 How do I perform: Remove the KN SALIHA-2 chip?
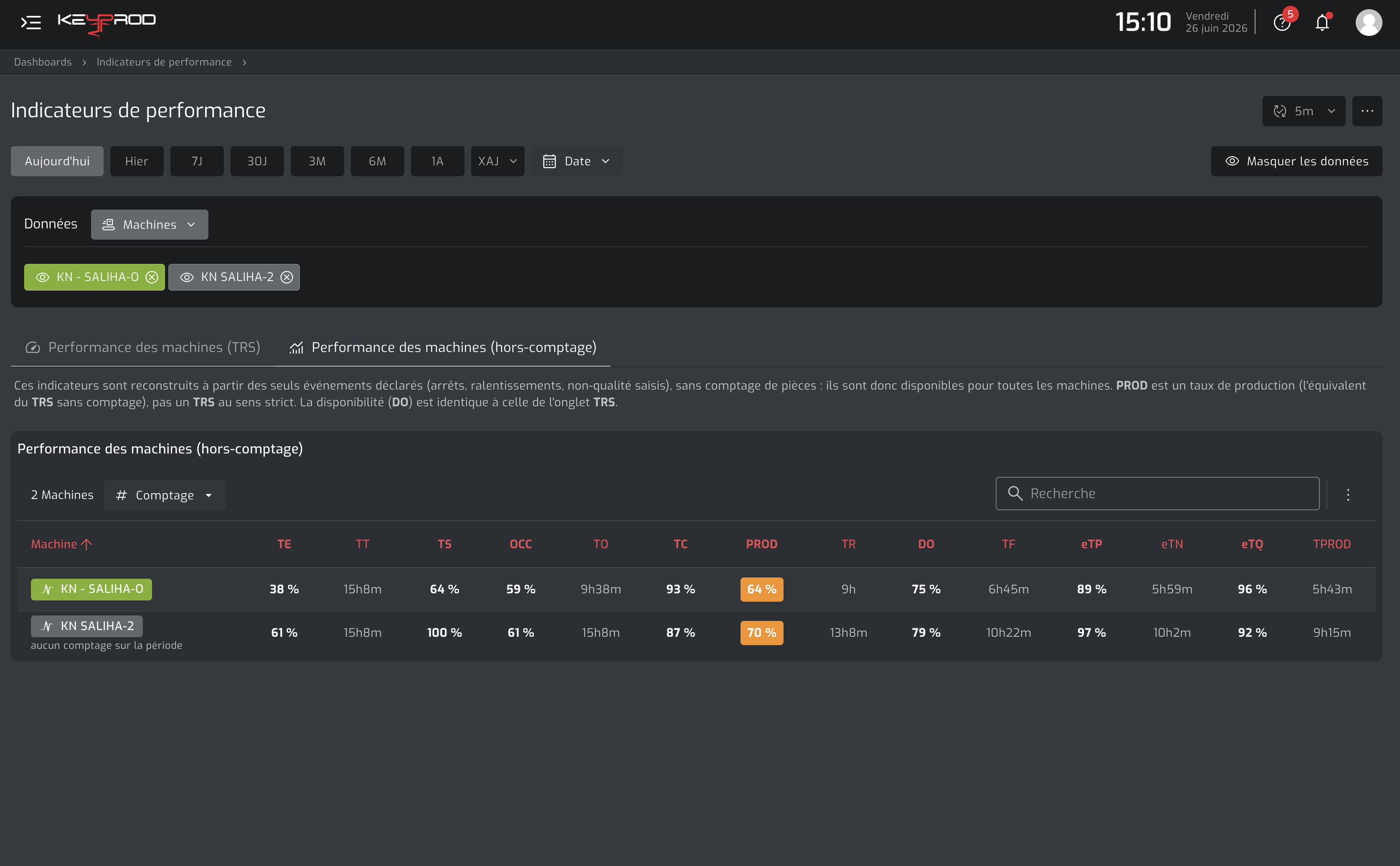pos(287,277)
